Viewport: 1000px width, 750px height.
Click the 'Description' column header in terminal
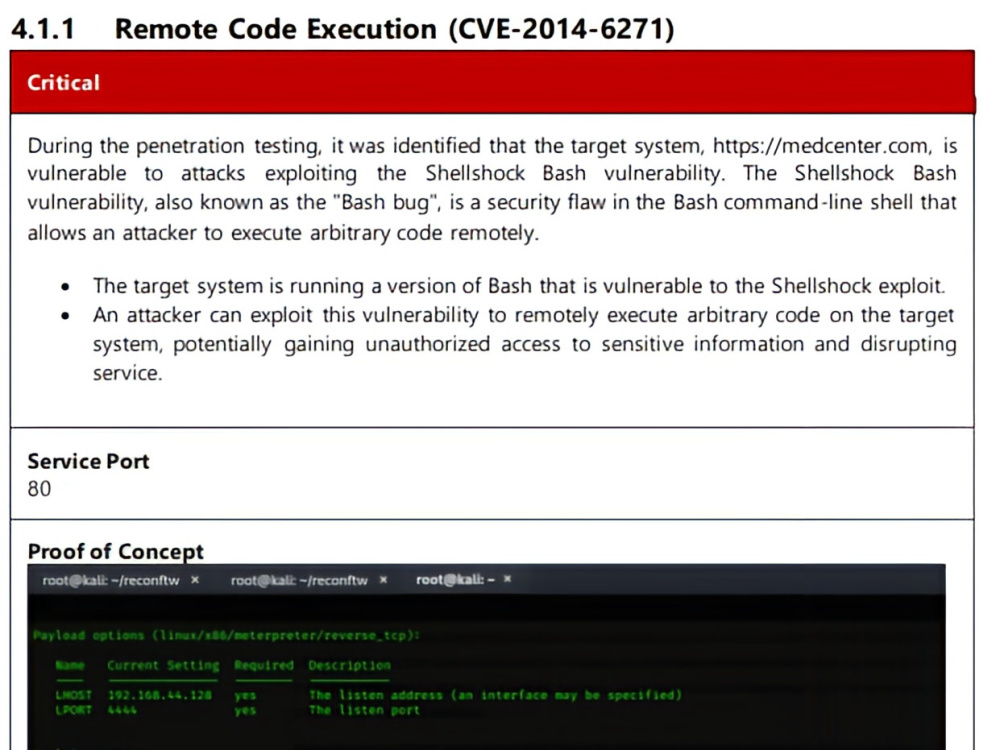(349, 665)
